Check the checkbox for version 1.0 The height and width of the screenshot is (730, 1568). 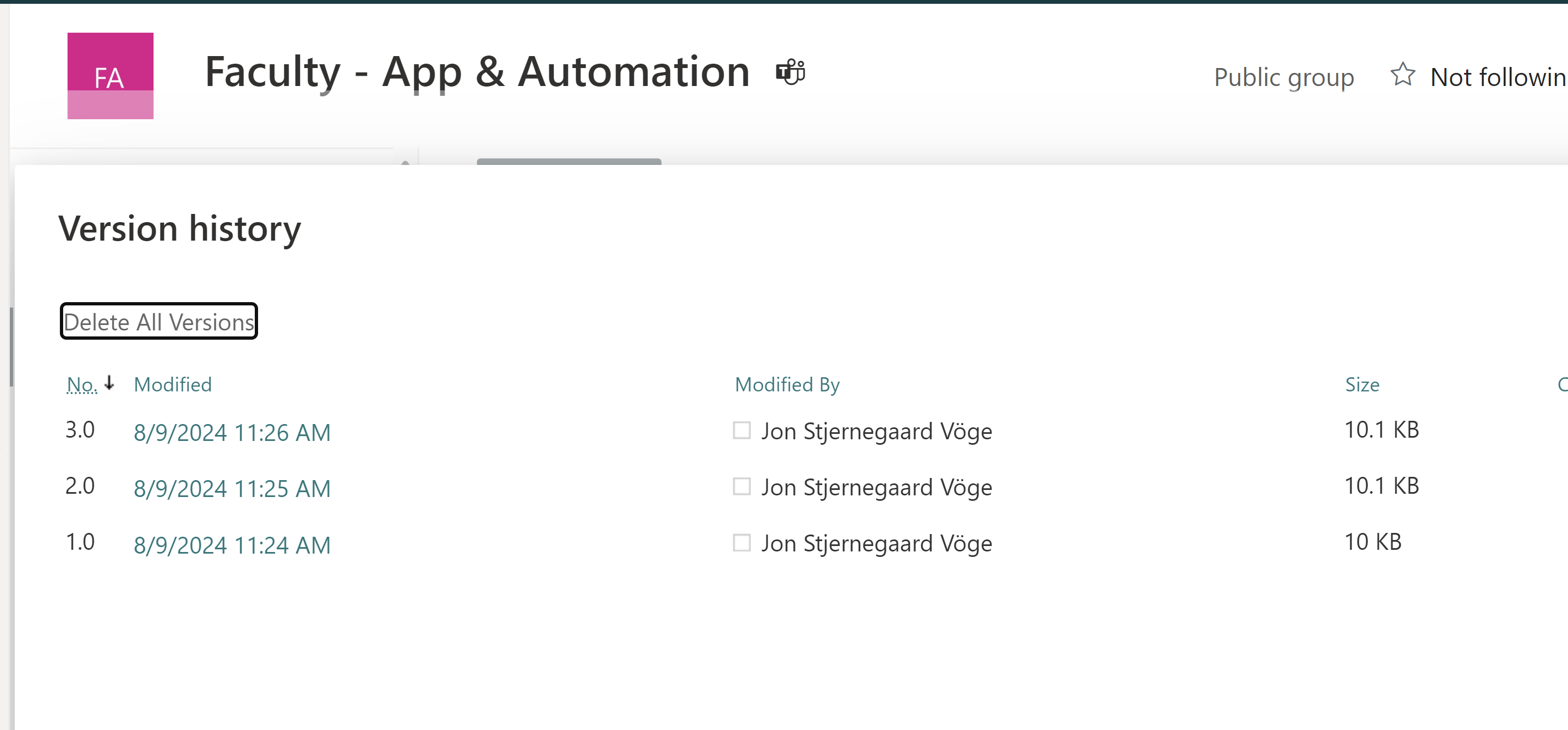pos(742,543)
